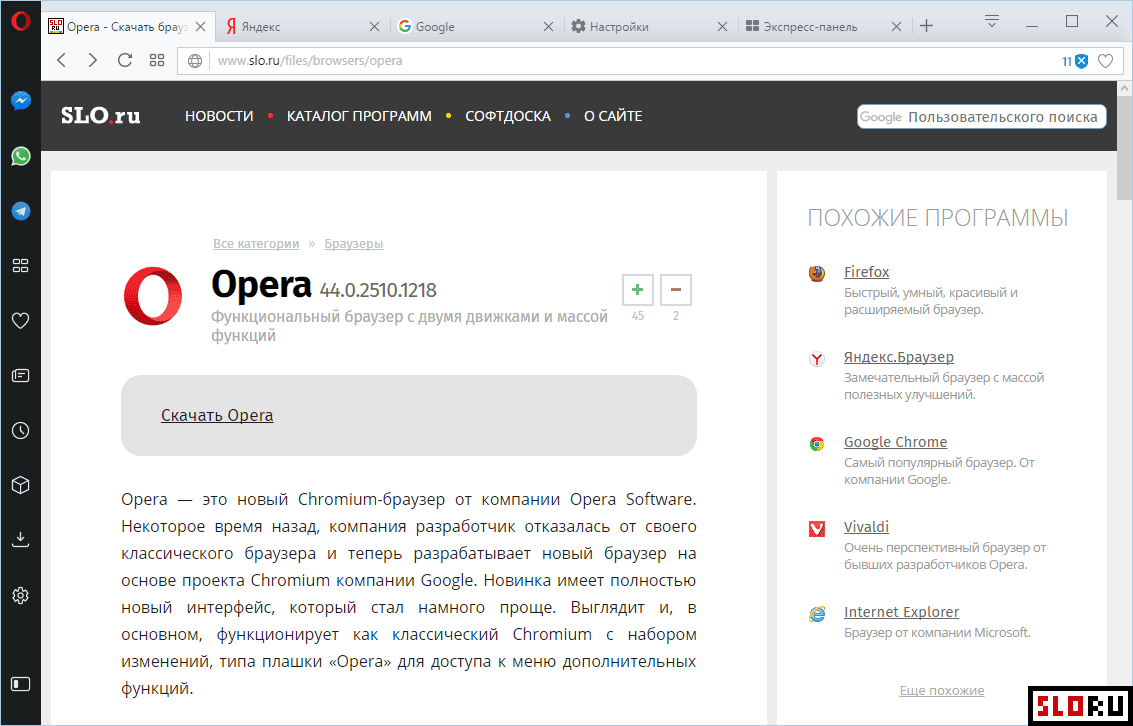Screen dimensions: 1133x726
Task: Click the Vivaldi icon in similar programs
Action: pos(817,529)
